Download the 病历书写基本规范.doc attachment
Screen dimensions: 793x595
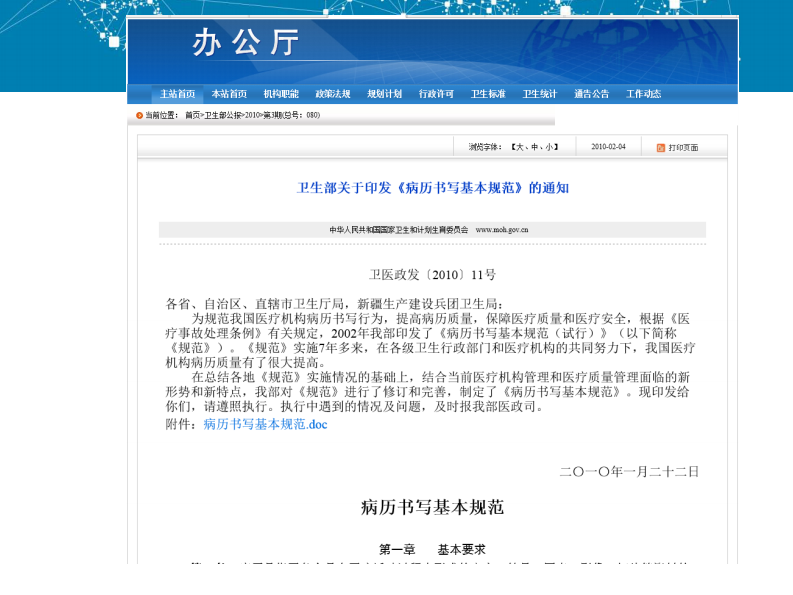pyautogui.click(x=266, y=424)
